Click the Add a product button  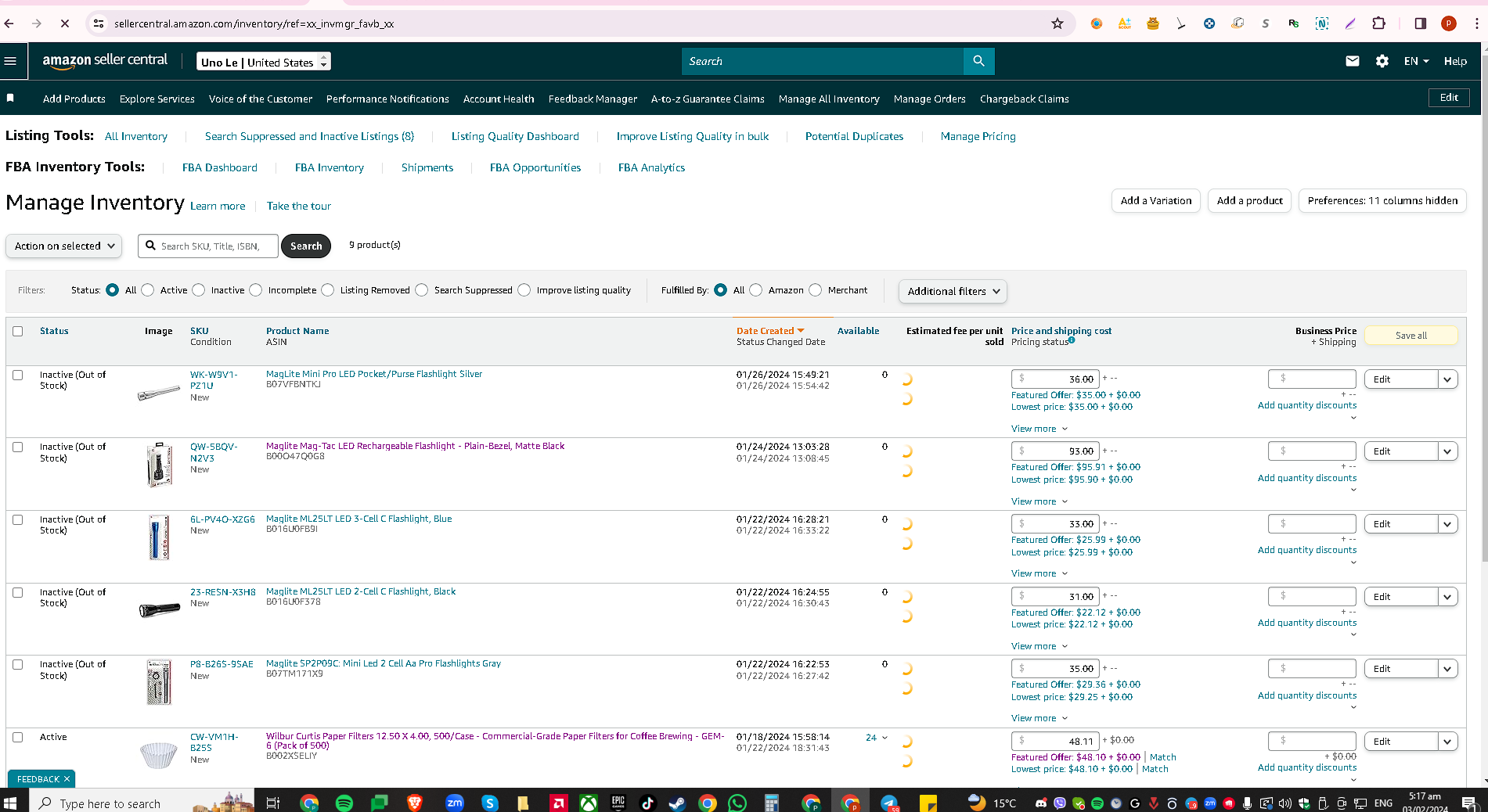point(1249,201)
